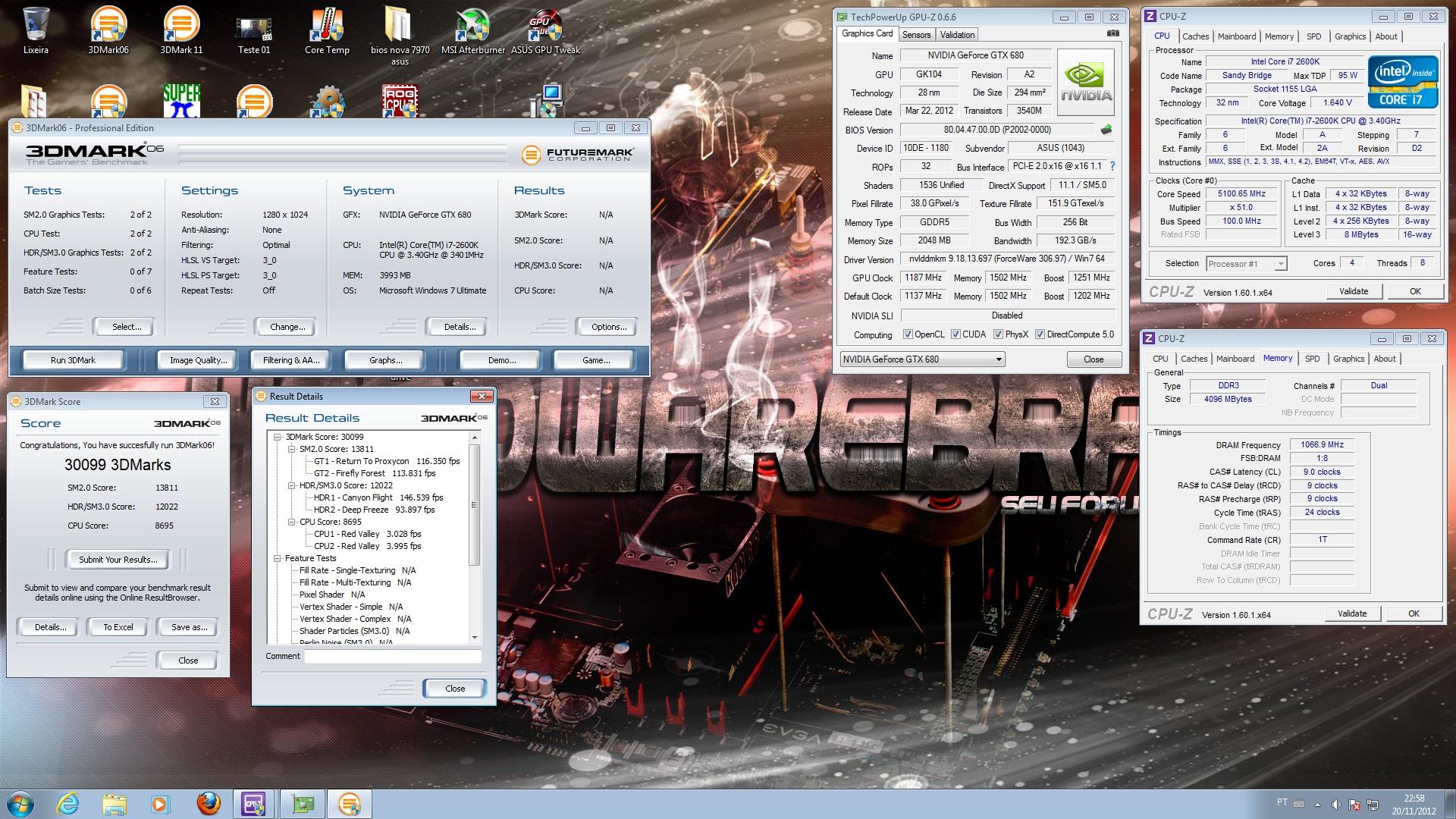The image size is (1456, 819).
Task: Toggle the OpenCL checkbox in GPU-Z
Action: [x=908, y=334]
